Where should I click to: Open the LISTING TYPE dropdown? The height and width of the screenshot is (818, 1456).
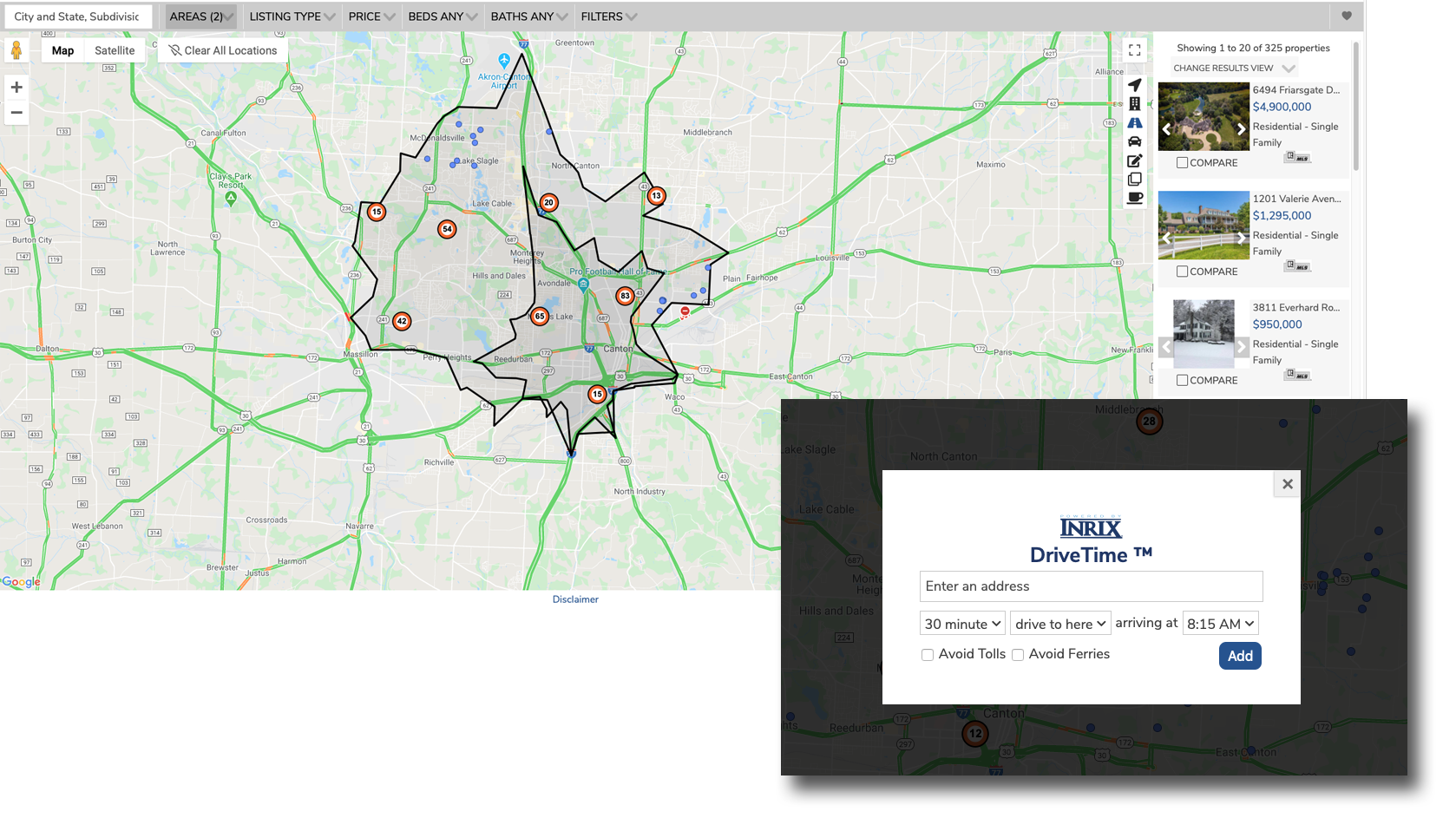292,16
